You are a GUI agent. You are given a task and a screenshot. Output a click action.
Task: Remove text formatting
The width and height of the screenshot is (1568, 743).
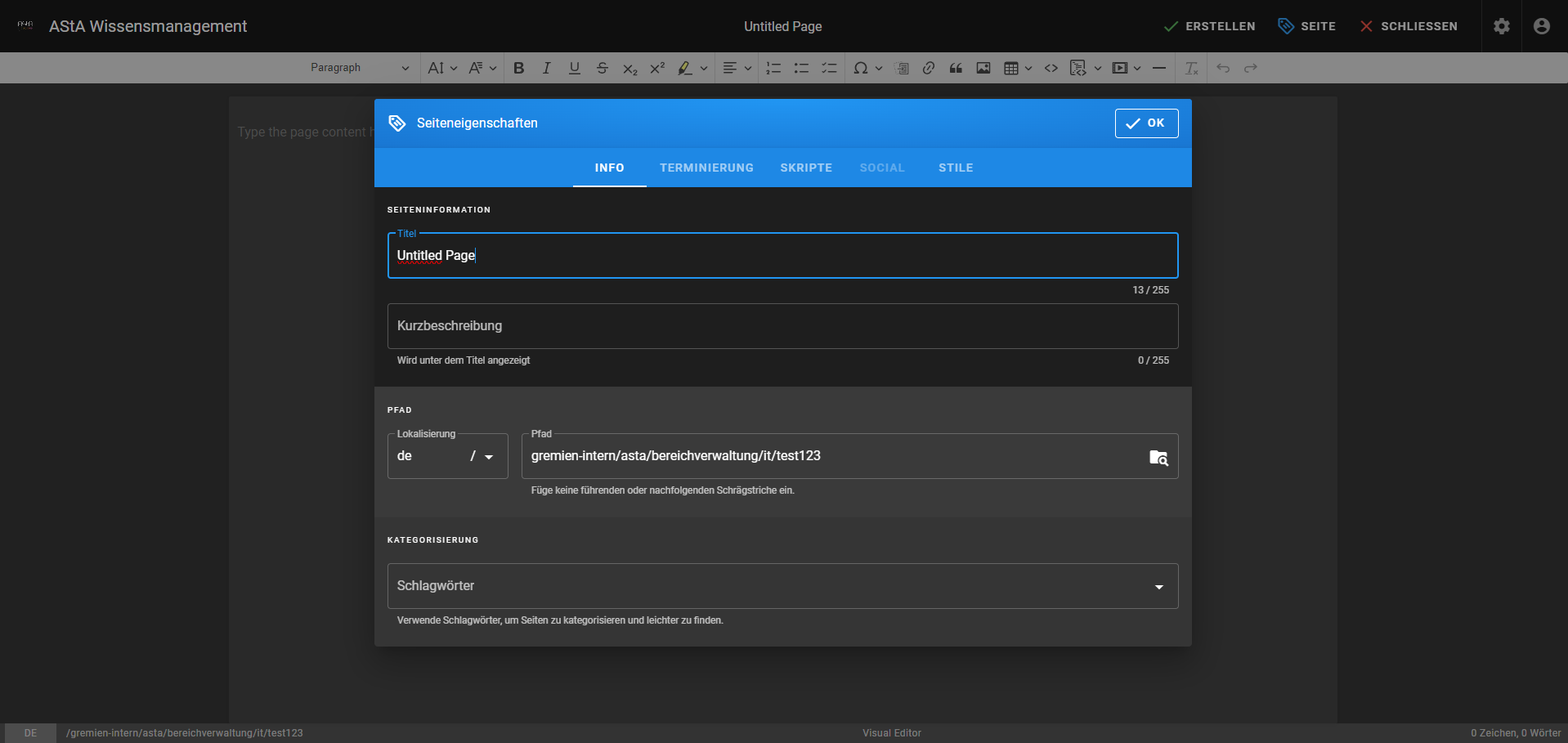[x=1192, y=68]
